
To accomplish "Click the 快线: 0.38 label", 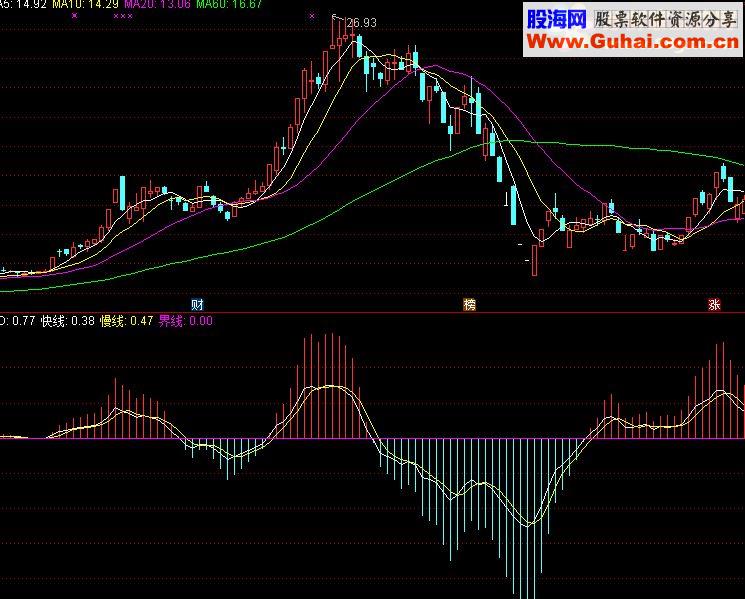I will pyautogui.click(x=68, y=321).
